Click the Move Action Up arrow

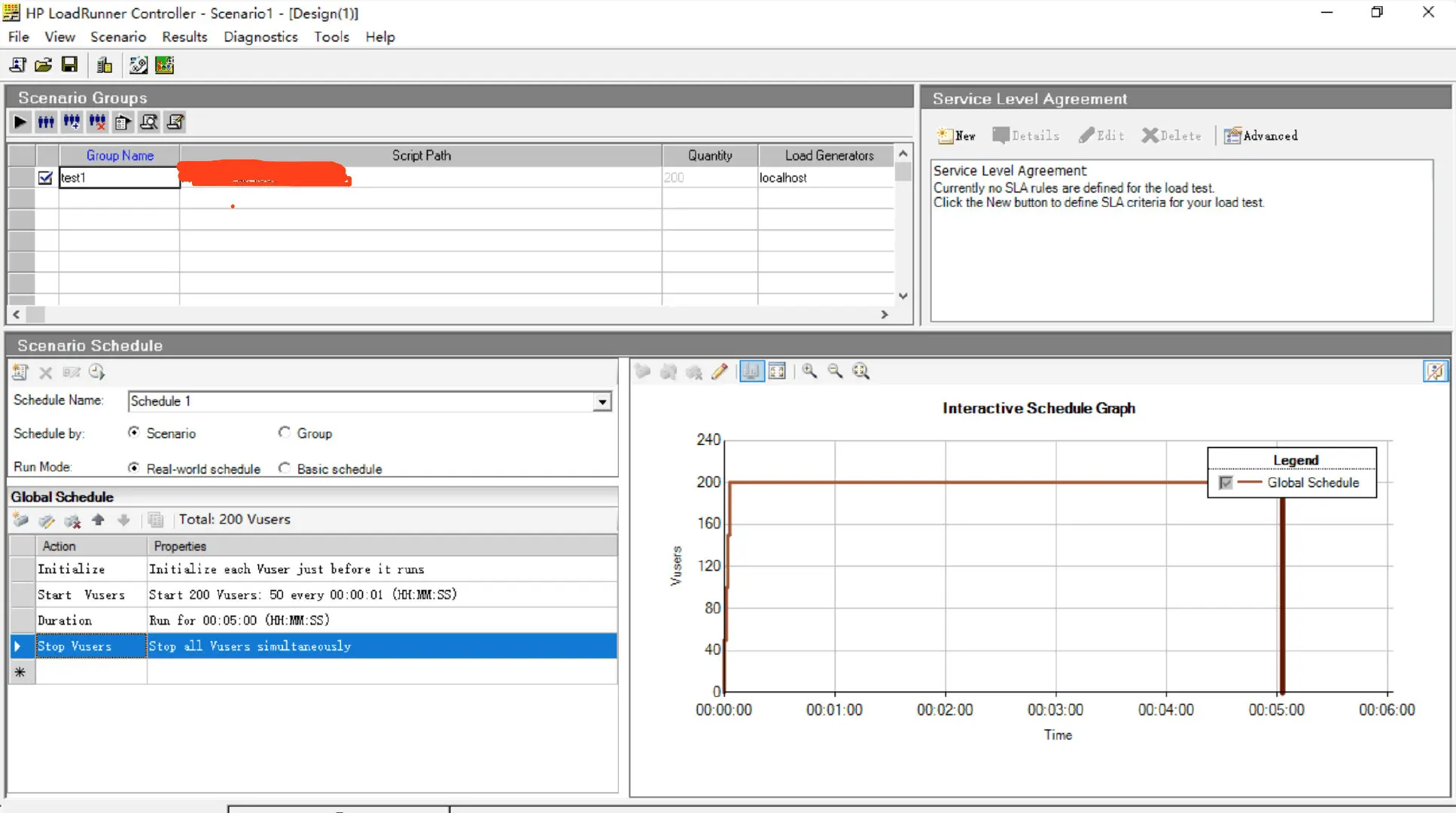(x=98, y=520)
